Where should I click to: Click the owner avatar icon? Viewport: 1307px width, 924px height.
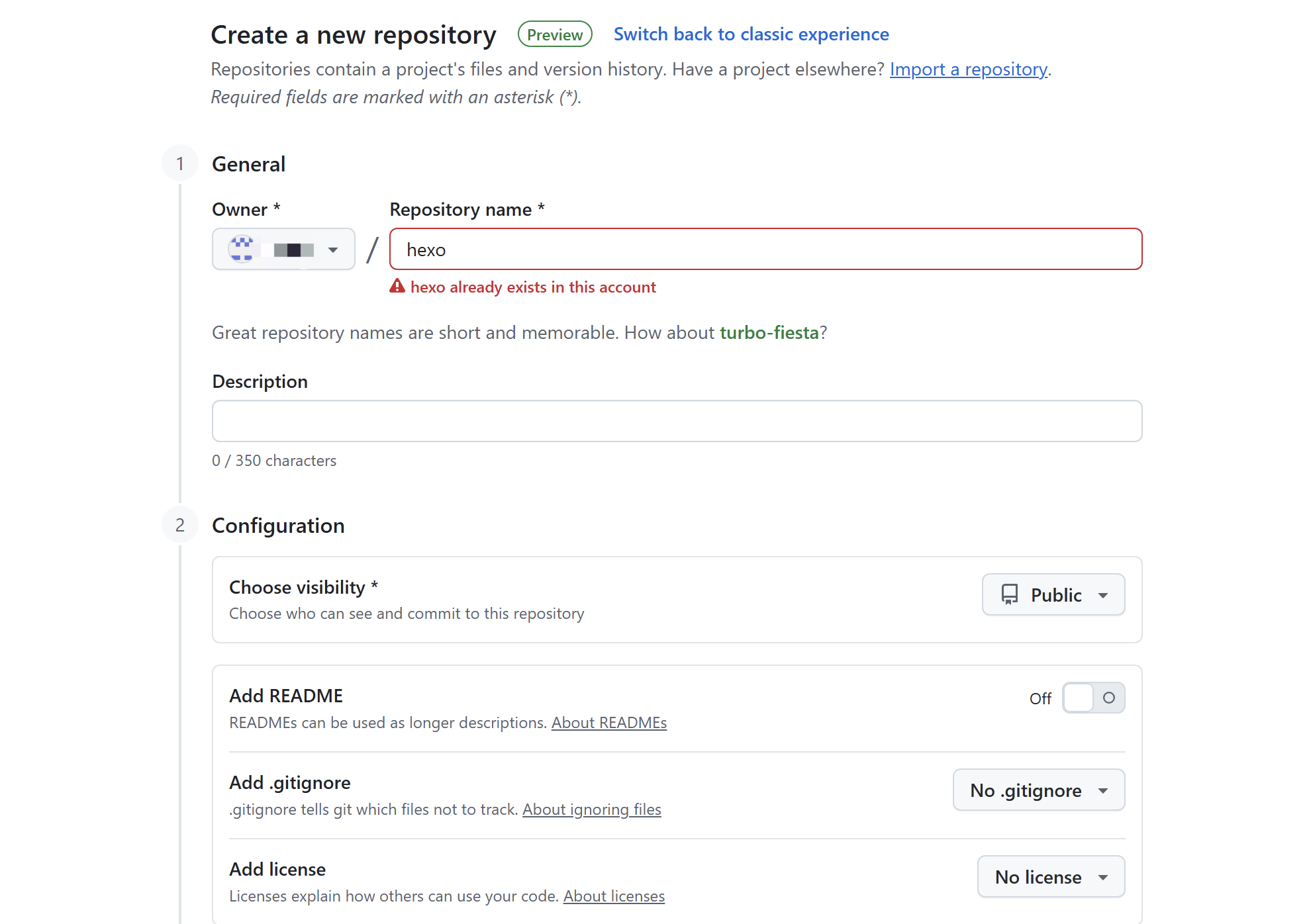pos(242,249)
